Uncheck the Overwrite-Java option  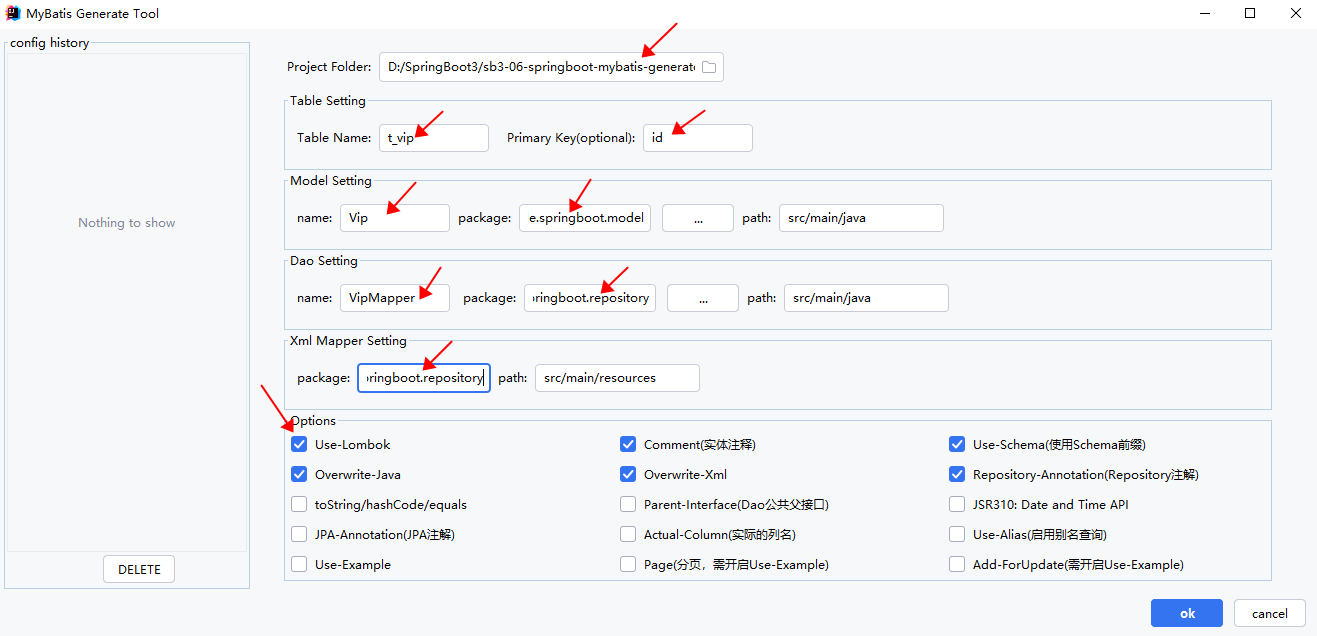[x=299, y=474]
